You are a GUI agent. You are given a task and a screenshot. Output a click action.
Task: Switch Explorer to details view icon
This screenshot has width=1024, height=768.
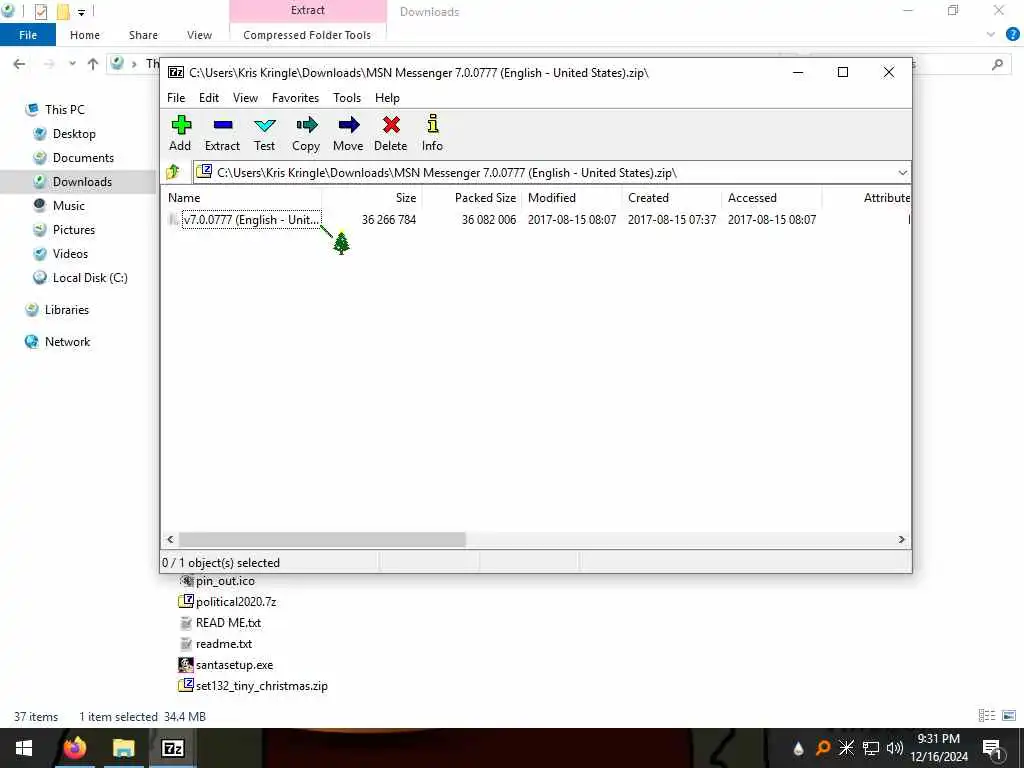coord(987,716)
